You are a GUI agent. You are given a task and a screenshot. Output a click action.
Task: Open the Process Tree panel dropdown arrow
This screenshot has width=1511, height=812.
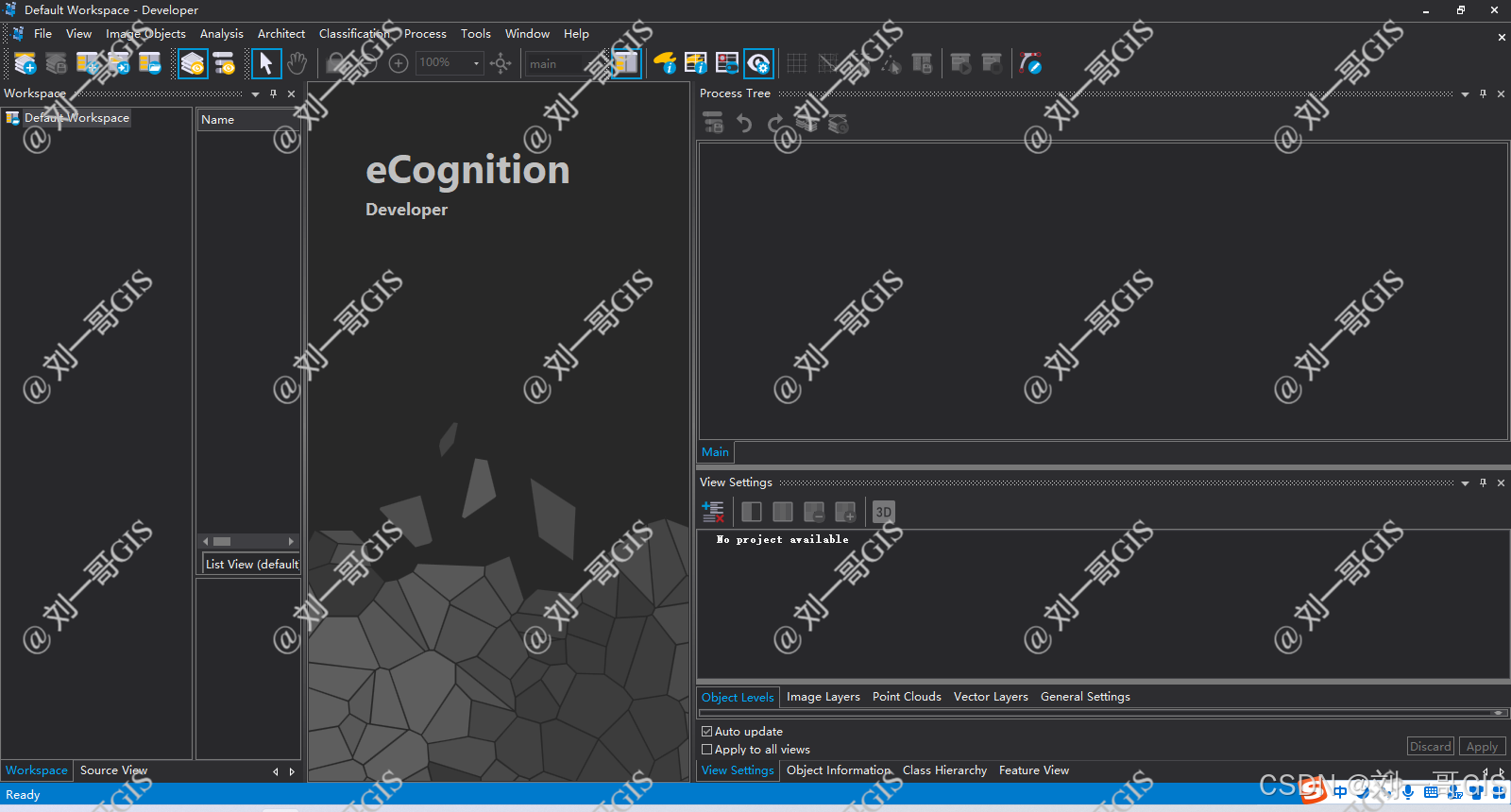1465,93
